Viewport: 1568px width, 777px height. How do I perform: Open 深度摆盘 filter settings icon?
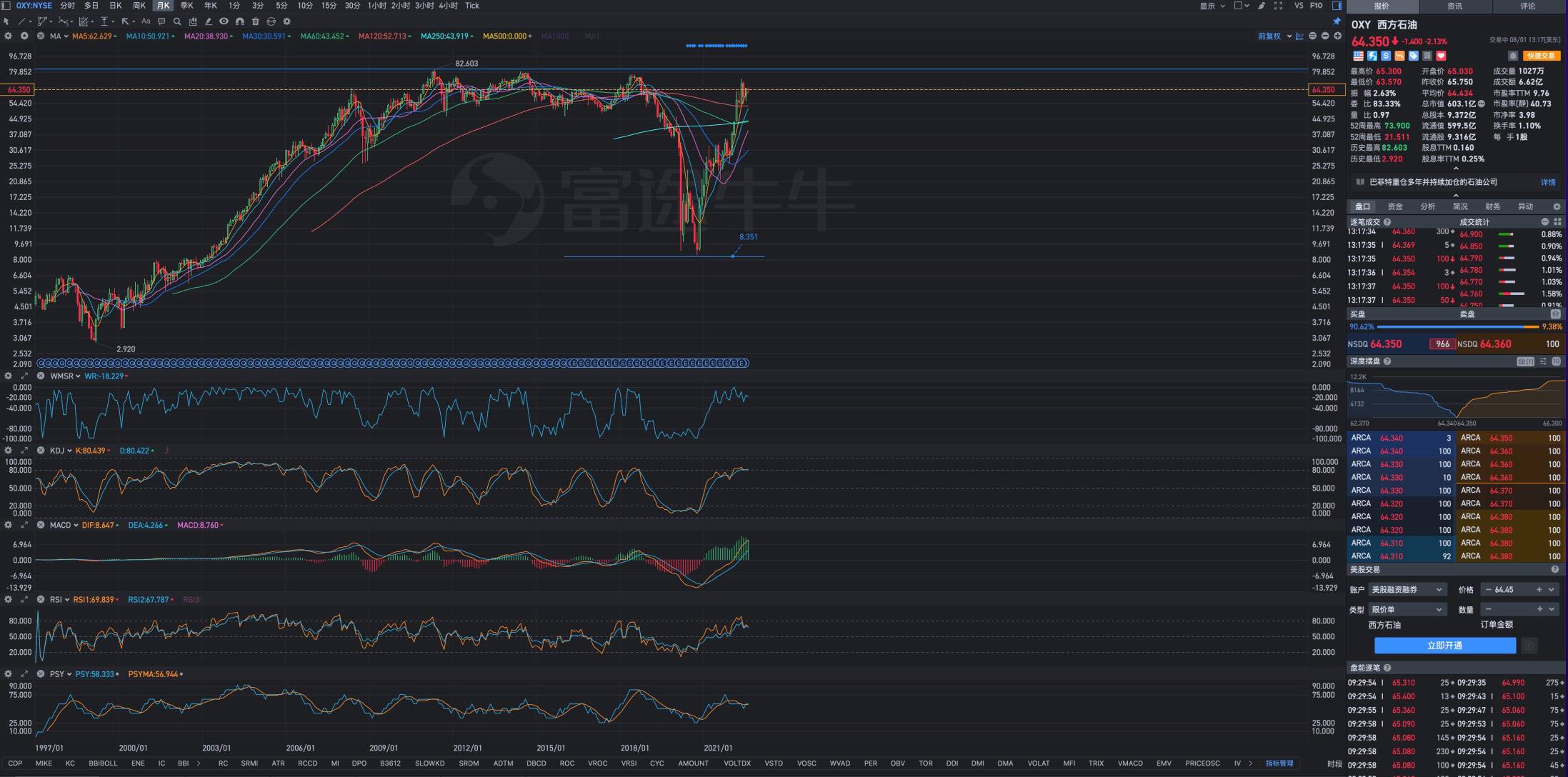[x=1543, y=361]
